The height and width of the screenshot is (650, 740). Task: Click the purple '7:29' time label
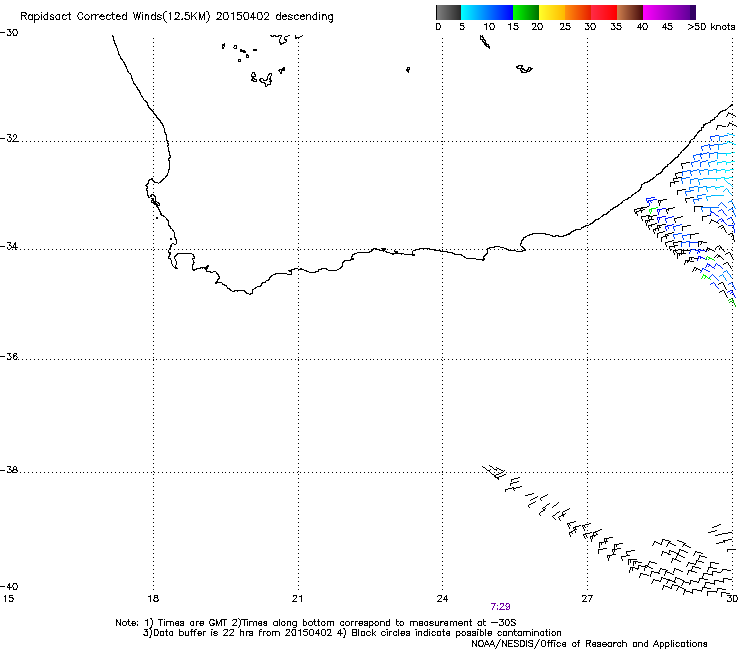(x=500, y=607)
